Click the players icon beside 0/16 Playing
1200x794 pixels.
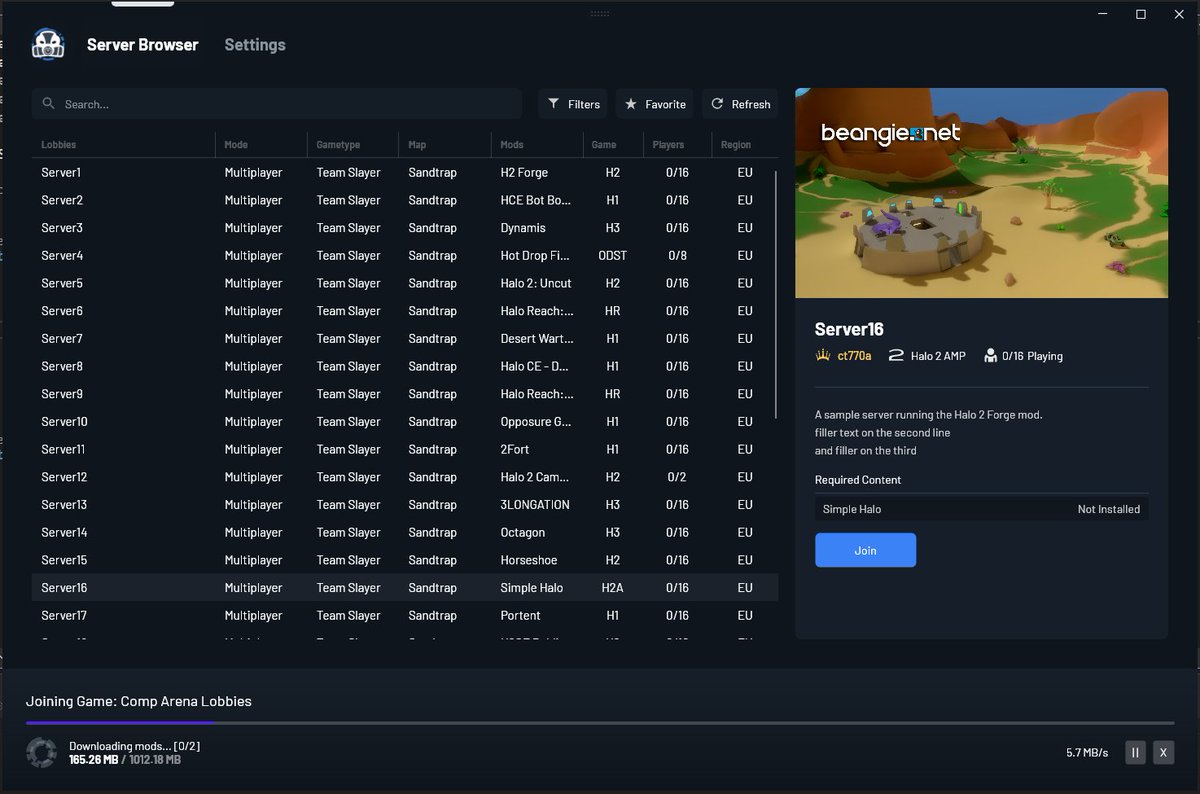click(x=990, y=355)
